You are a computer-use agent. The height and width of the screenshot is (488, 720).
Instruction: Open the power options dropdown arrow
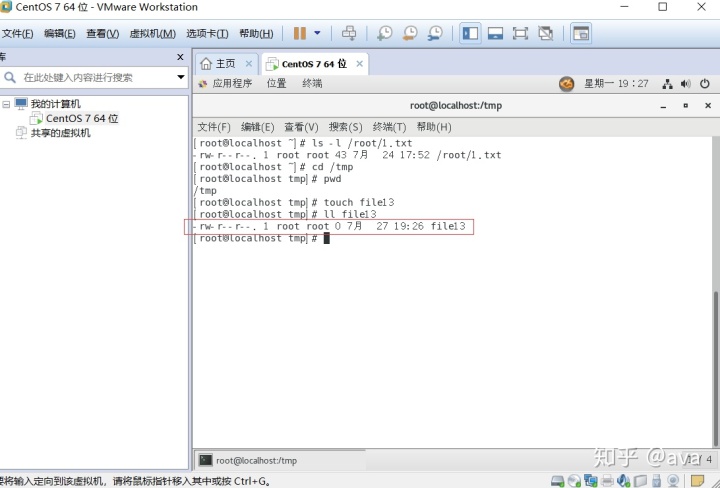coord(317,33)
